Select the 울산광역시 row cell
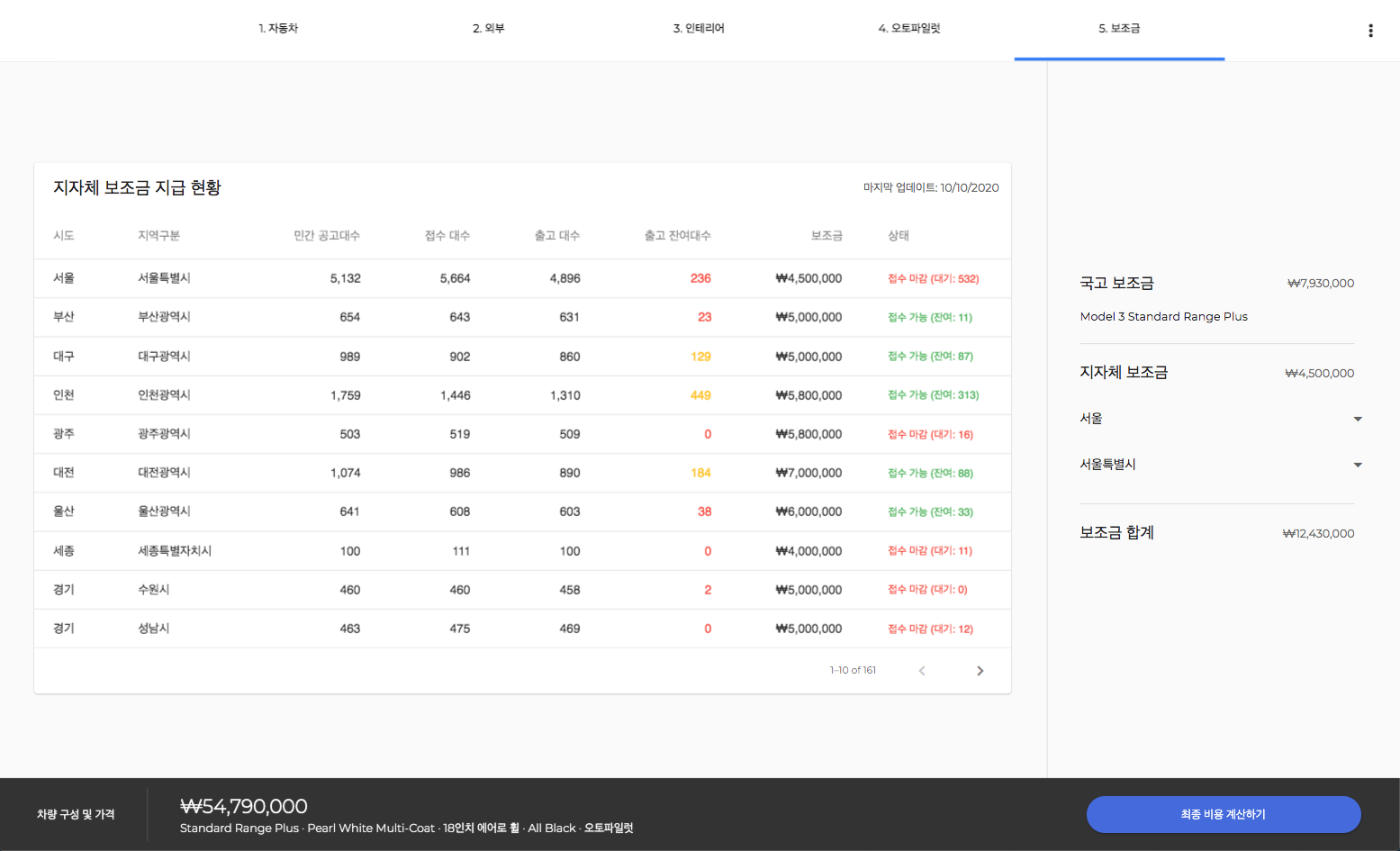Image resolution: width=1400 pixels, height=851 pixels. [164, 512]
